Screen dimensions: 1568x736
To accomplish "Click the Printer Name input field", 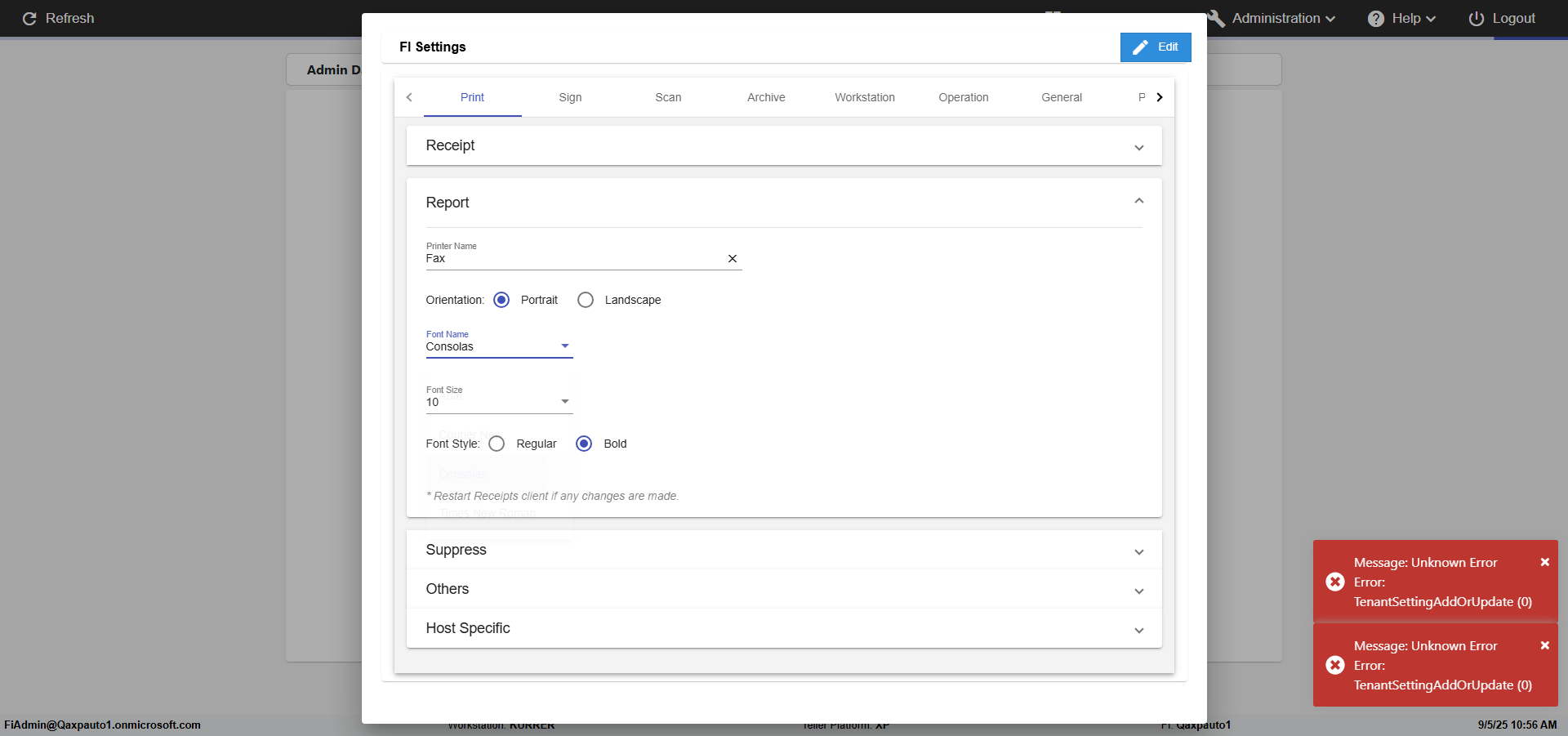I will 572,259.
